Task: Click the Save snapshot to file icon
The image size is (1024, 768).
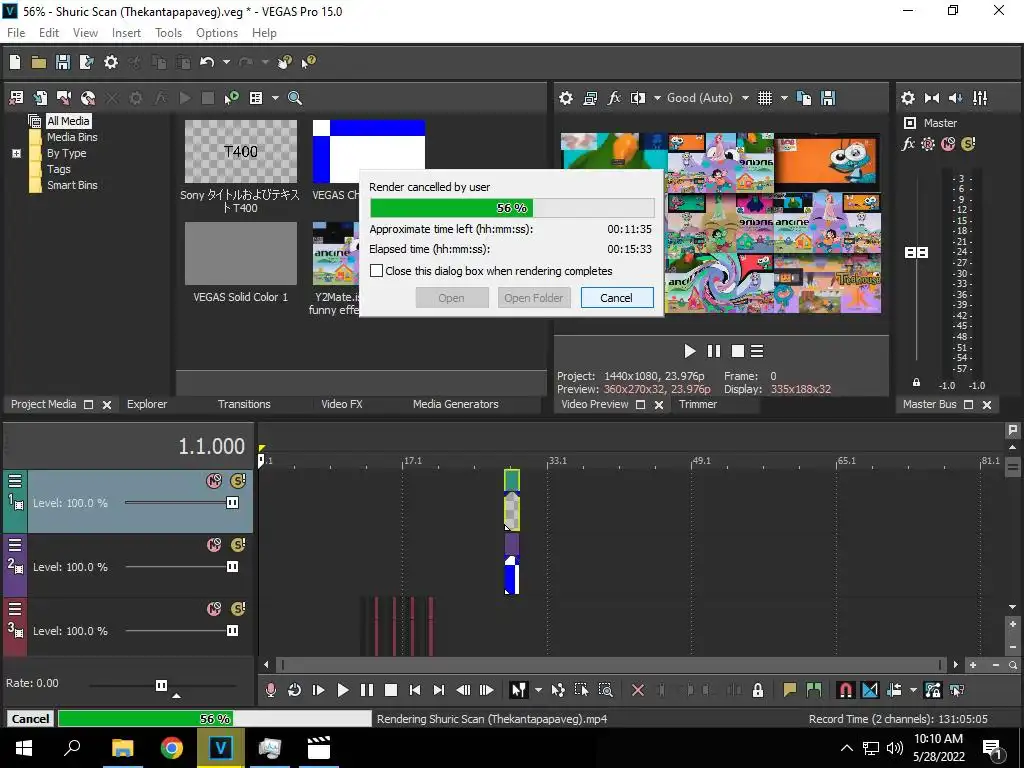Action: (x=828, y=98)
